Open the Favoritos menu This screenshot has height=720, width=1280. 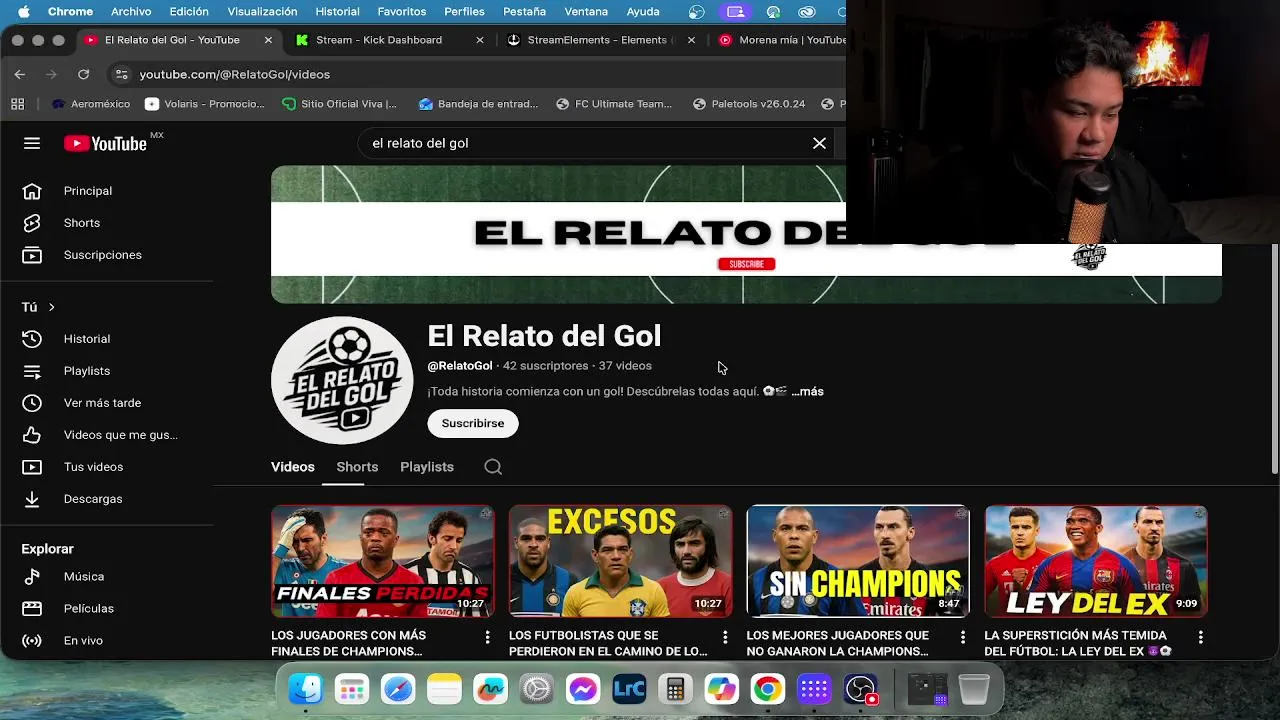click(x=400, y=12)
